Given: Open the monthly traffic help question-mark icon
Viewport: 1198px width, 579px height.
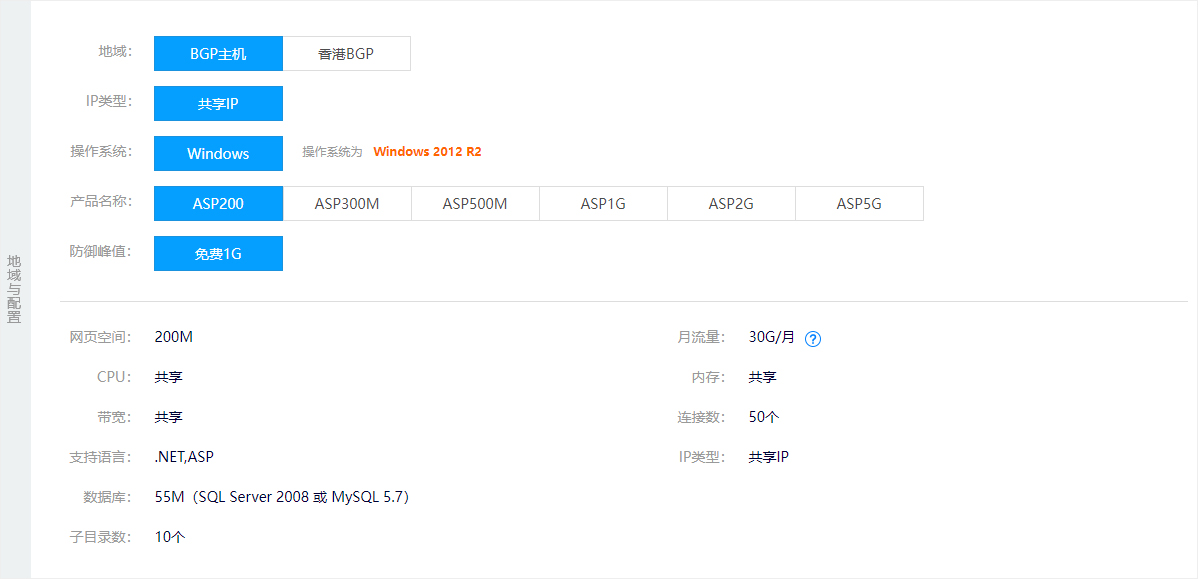Looking at the screenshot, I should (813, 338).
